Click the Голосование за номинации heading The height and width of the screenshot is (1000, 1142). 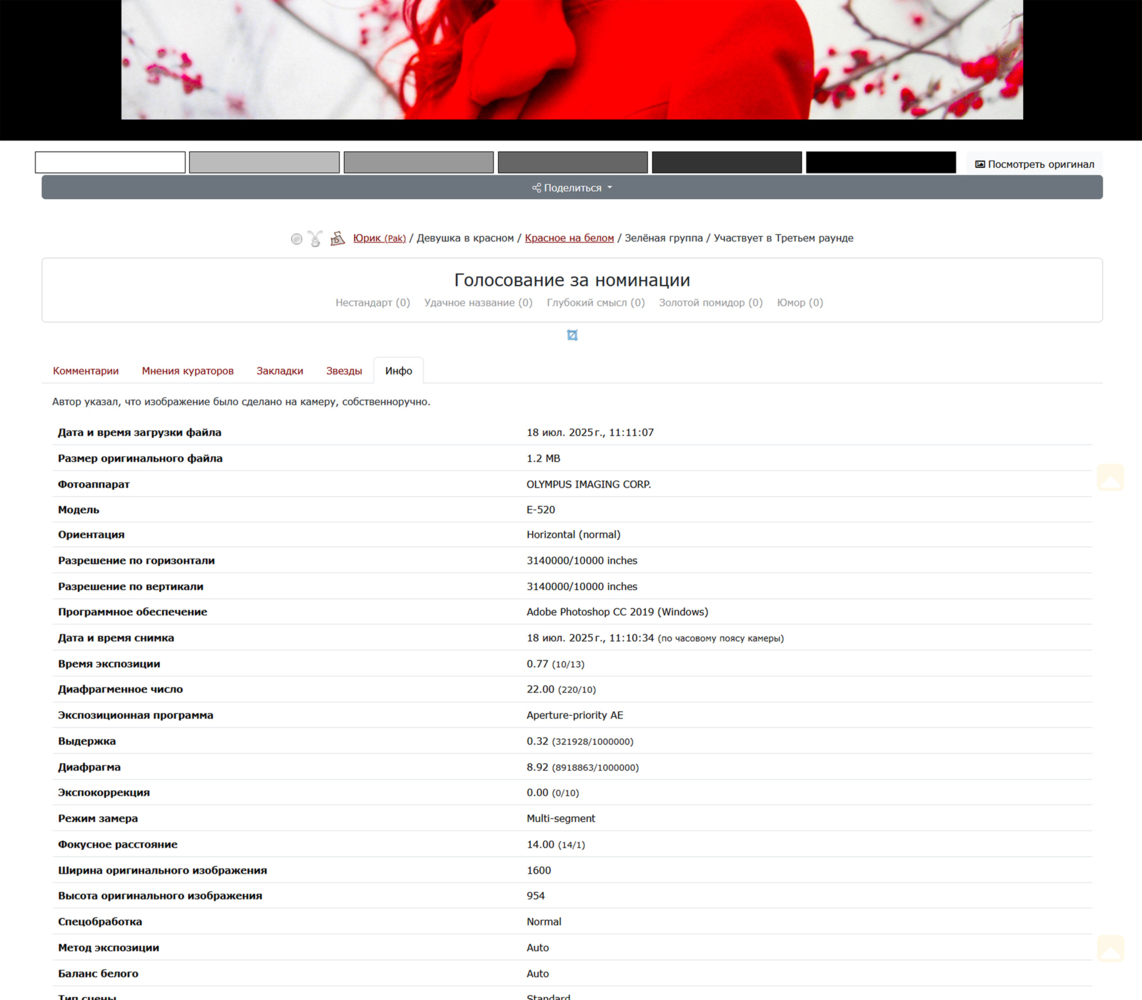click(x=572, y=280)
